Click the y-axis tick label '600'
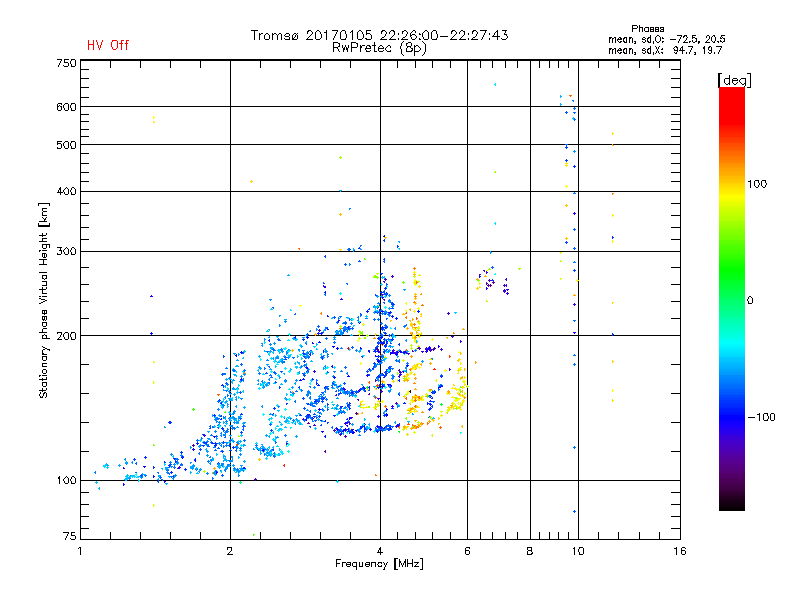 pos(66,107)
